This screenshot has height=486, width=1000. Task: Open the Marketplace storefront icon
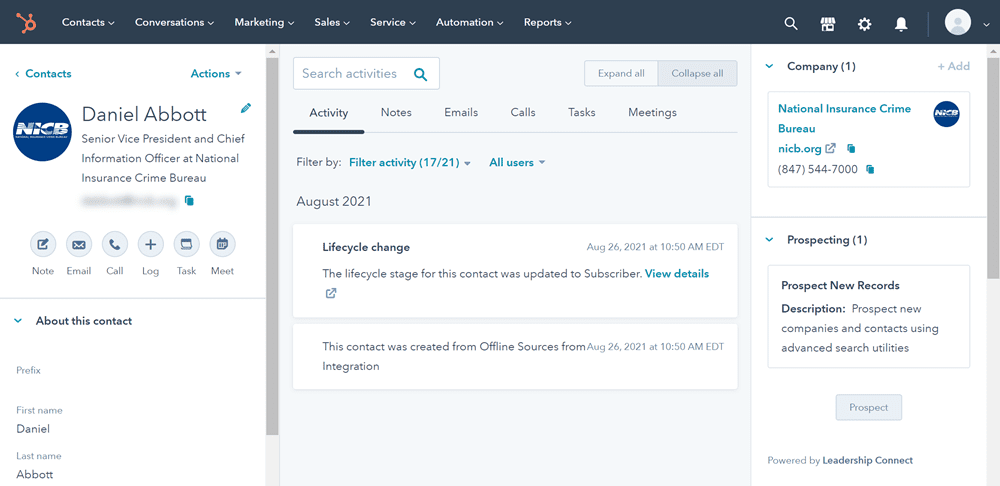[827, 24]
